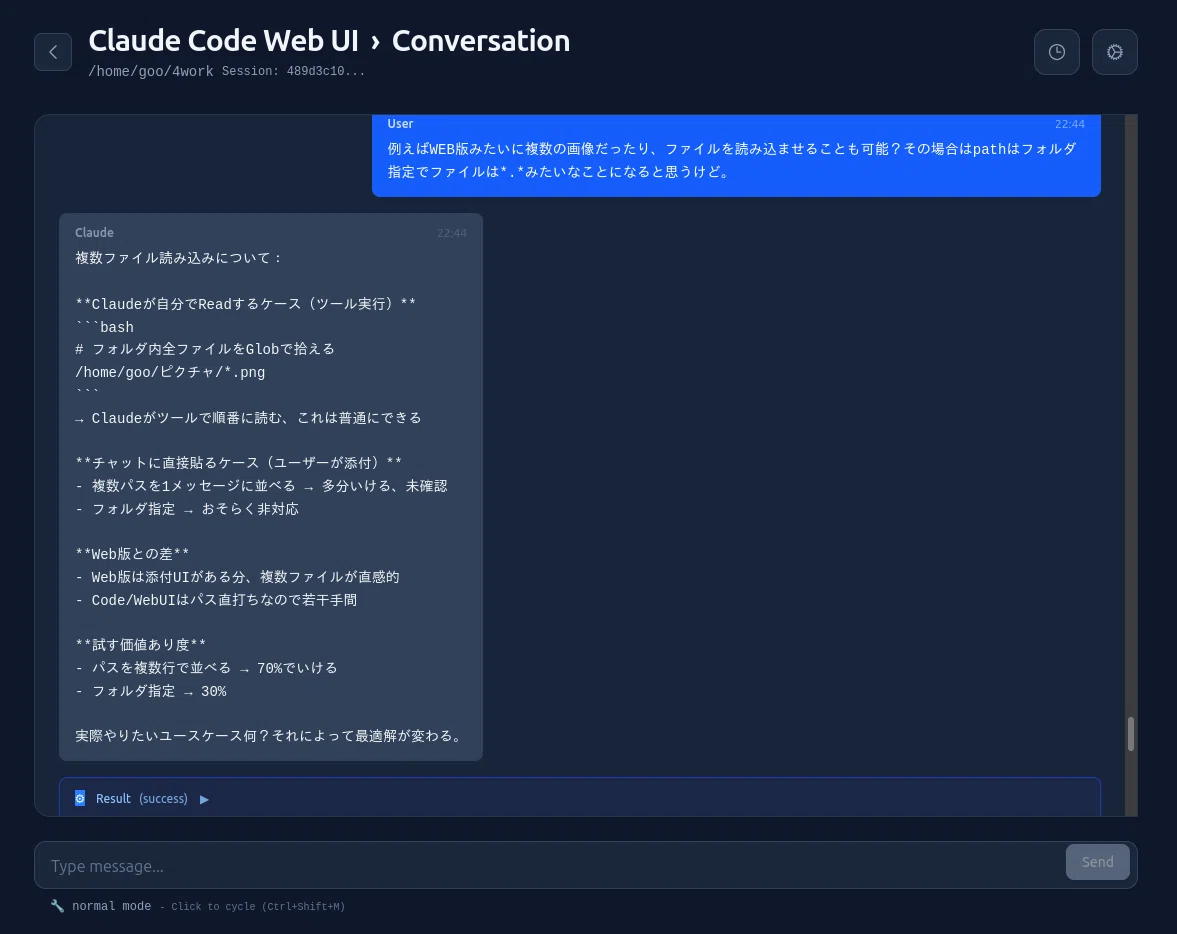Click the '**試す価値あり度**' heading line
This screenshot has height=934, width=1177.
pyautogui.click(x=140, y=645)
